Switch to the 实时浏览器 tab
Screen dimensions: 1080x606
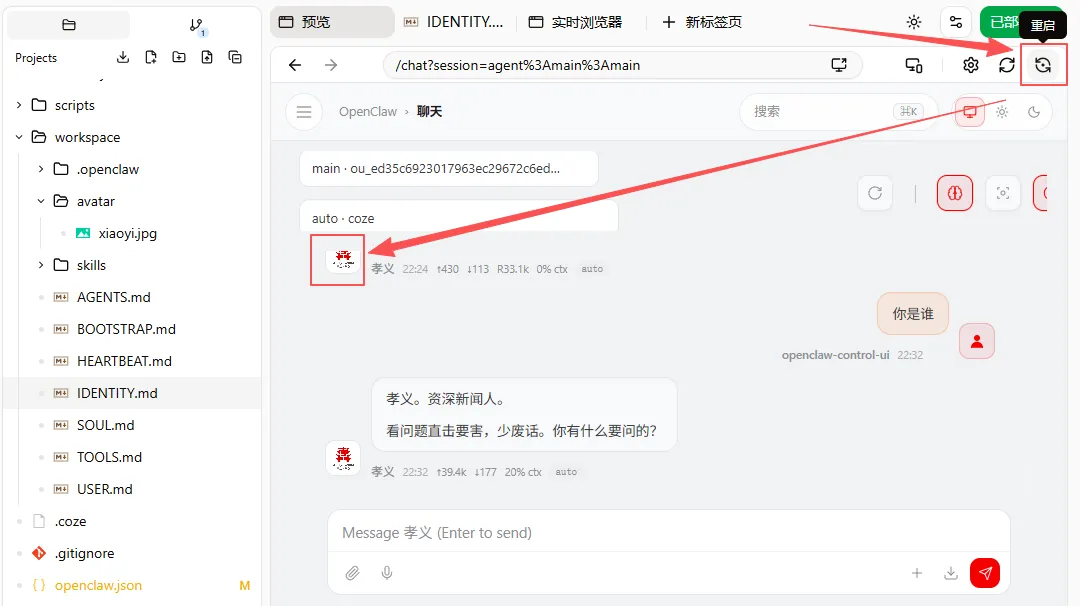576,22
